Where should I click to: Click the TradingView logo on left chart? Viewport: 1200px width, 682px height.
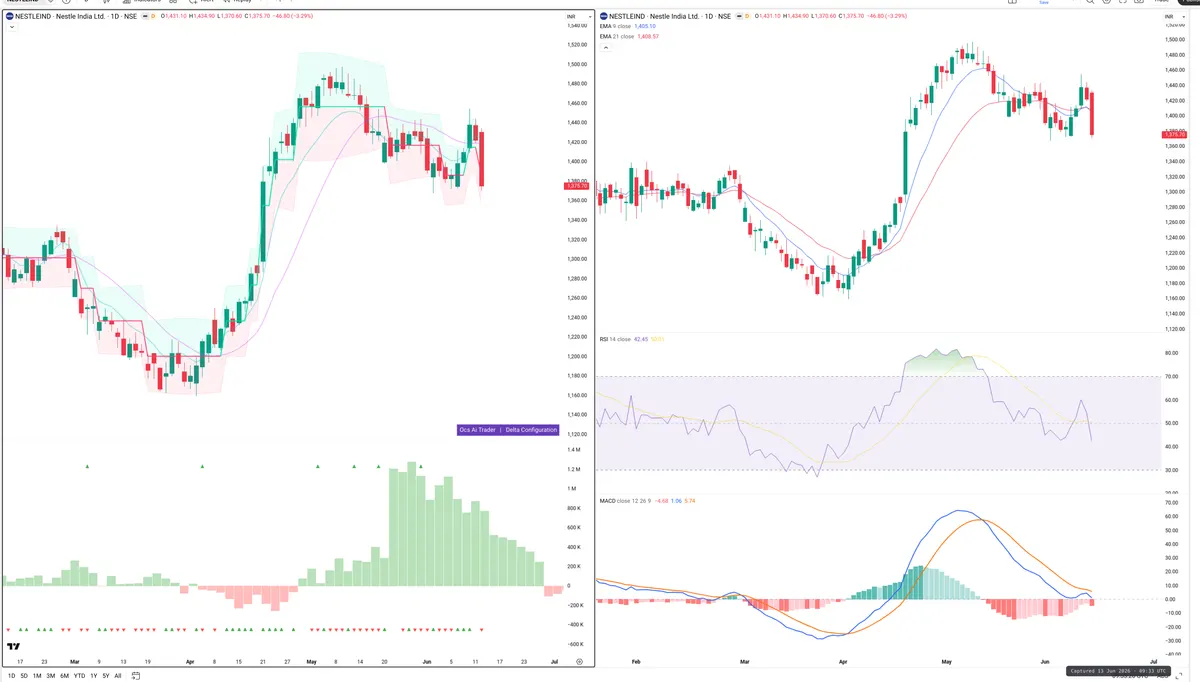click(x=14, y=647)
